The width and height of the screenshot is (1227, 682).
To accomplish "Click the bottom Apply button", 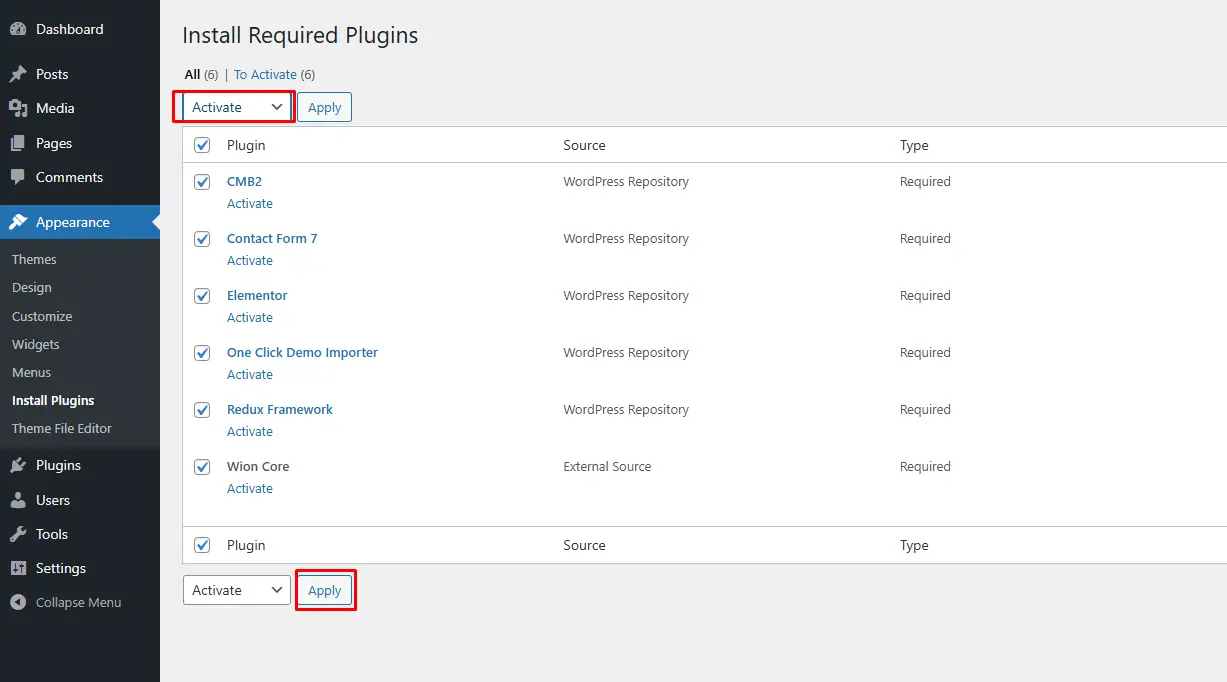I will (x=324, y=590).
